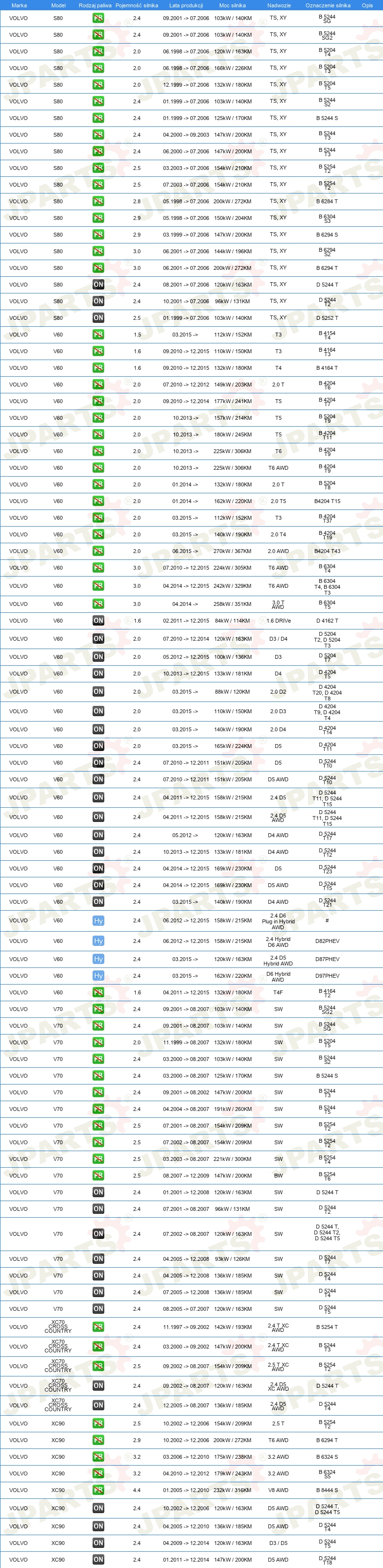This screenshot has width=383, height=1568.
Task: Select the '232kW / 316KM' power cell
Action: [x=233, y=1490]
